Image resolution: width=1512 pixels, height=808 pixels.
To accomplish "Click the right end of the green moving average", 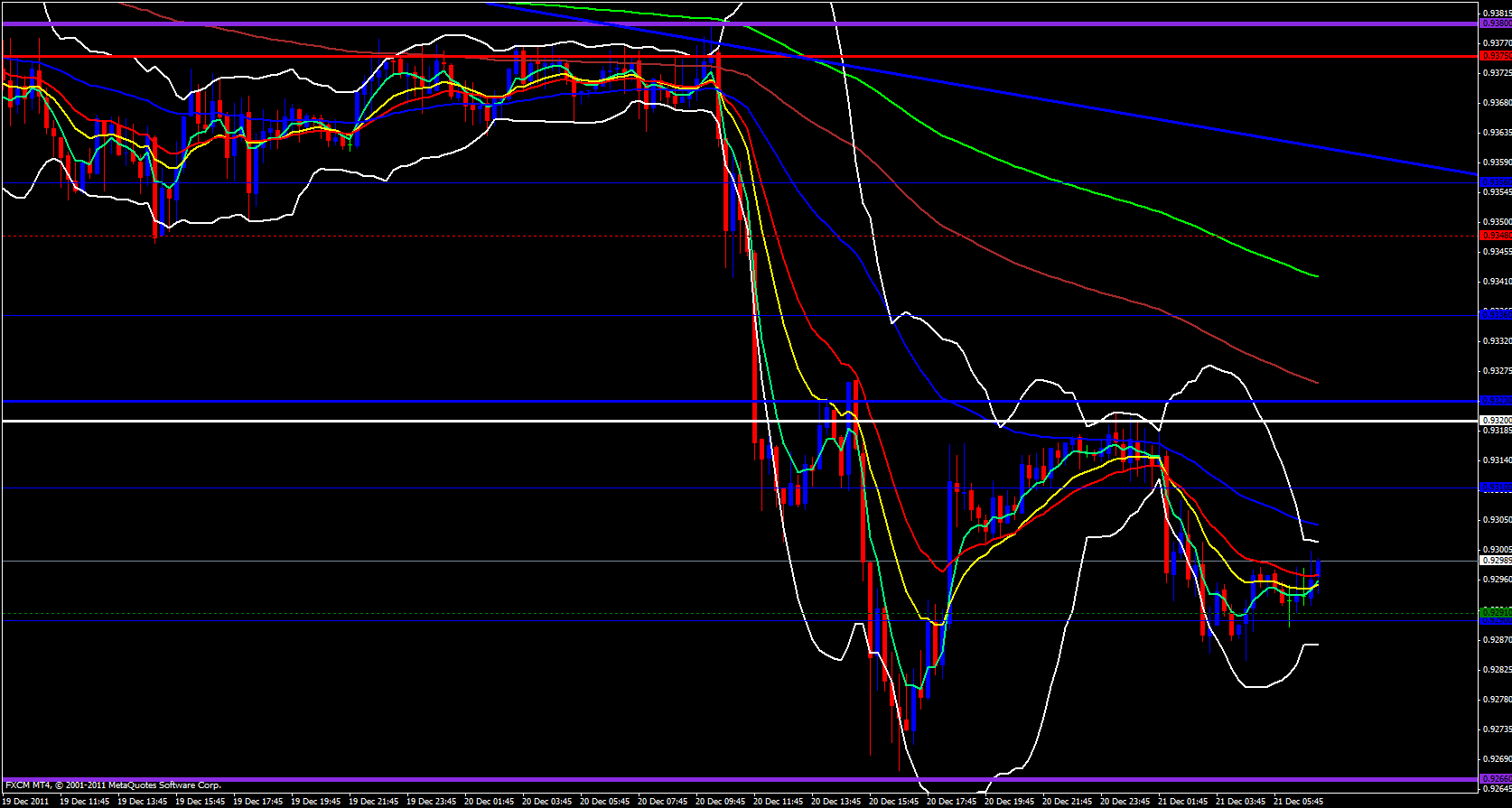I will tap(1317, 276).
